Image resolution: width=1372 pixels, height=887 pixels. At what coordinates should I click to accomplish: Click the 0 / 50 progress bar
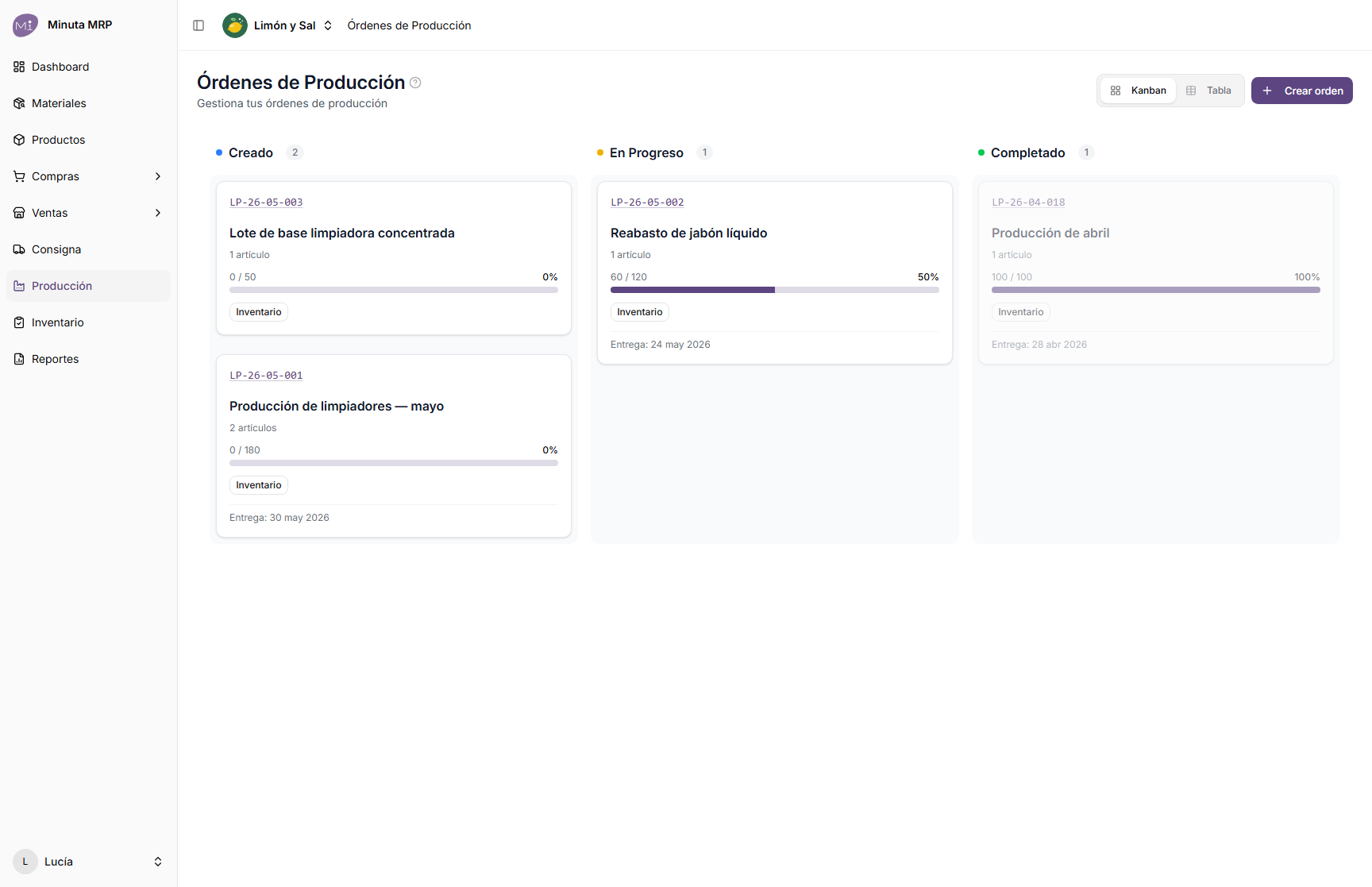394,290
